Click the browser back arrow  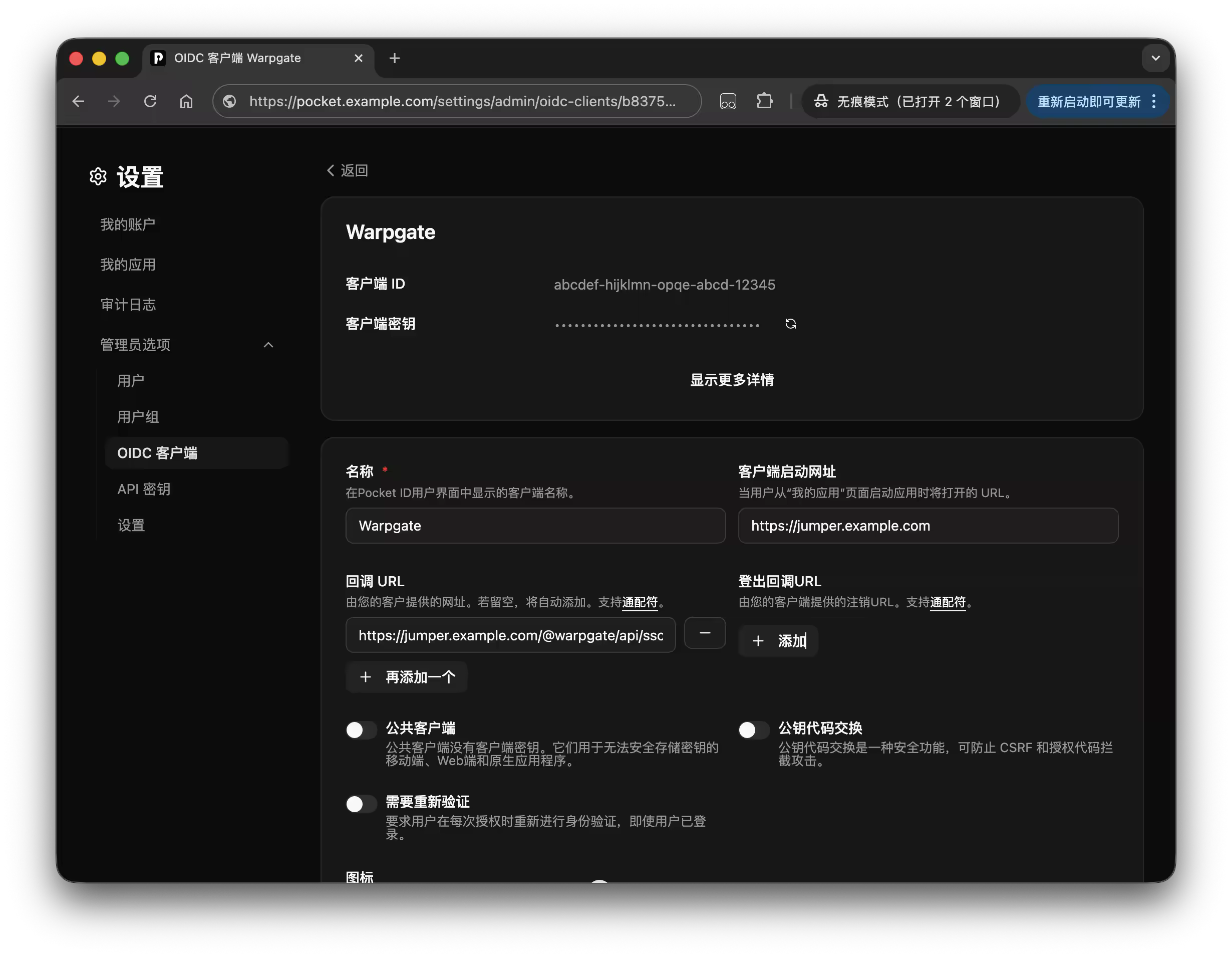click(79, 101)
